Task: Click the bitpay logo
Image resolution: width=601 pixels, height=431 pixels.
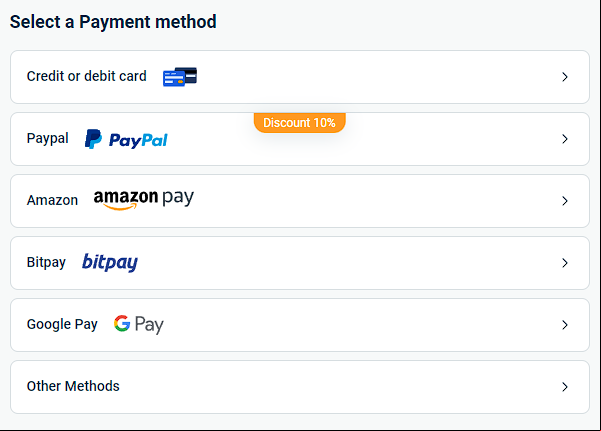Action: [x=110, y=263]
